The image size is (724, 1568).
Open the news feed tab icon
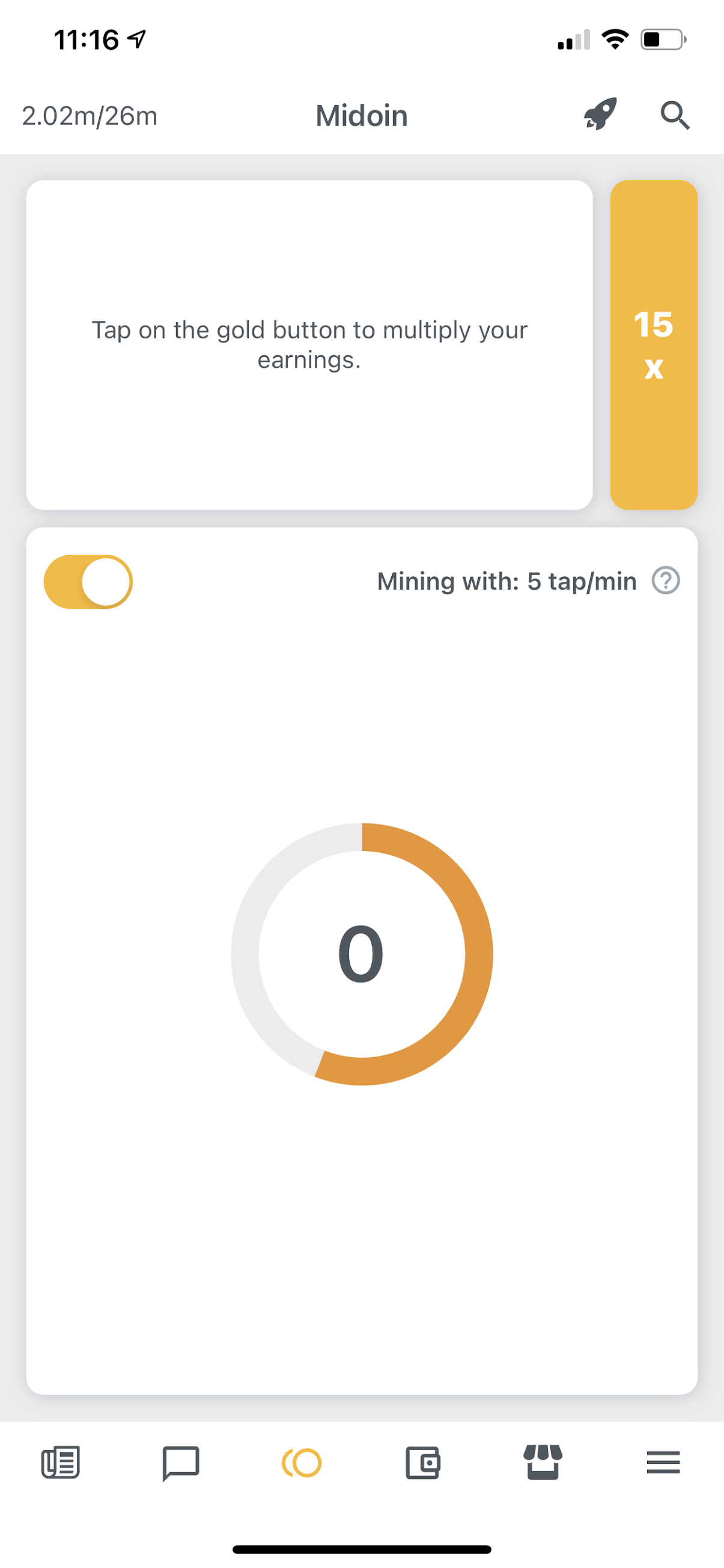click(60, 1462)
